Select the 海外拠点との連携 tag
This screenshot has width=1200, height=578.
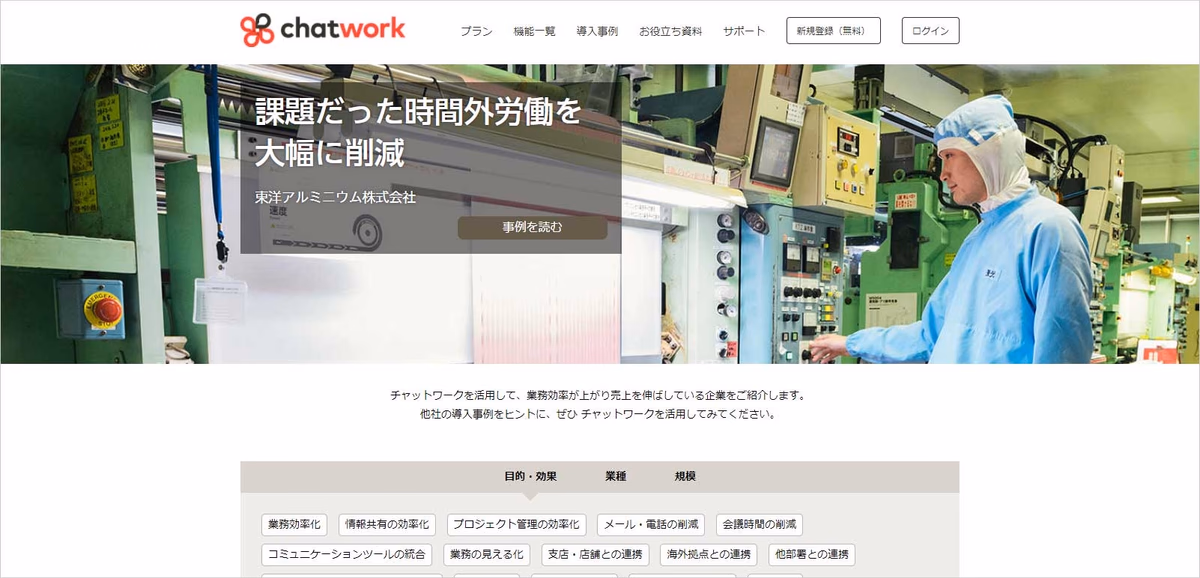708,554
